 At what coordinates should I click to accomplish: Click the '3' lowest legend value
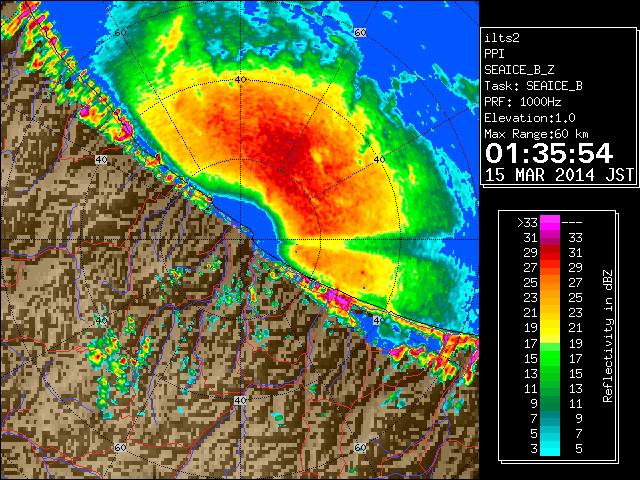point(534,449)
